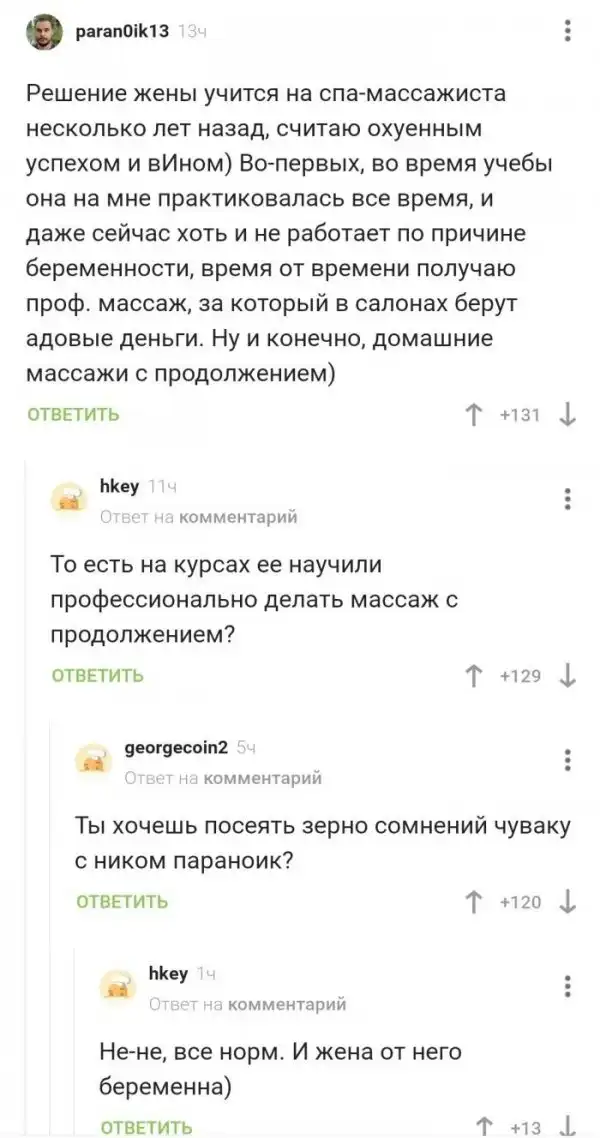
Task: Downvote hkey's comment rated +129
Action: [x=567, y=676]
